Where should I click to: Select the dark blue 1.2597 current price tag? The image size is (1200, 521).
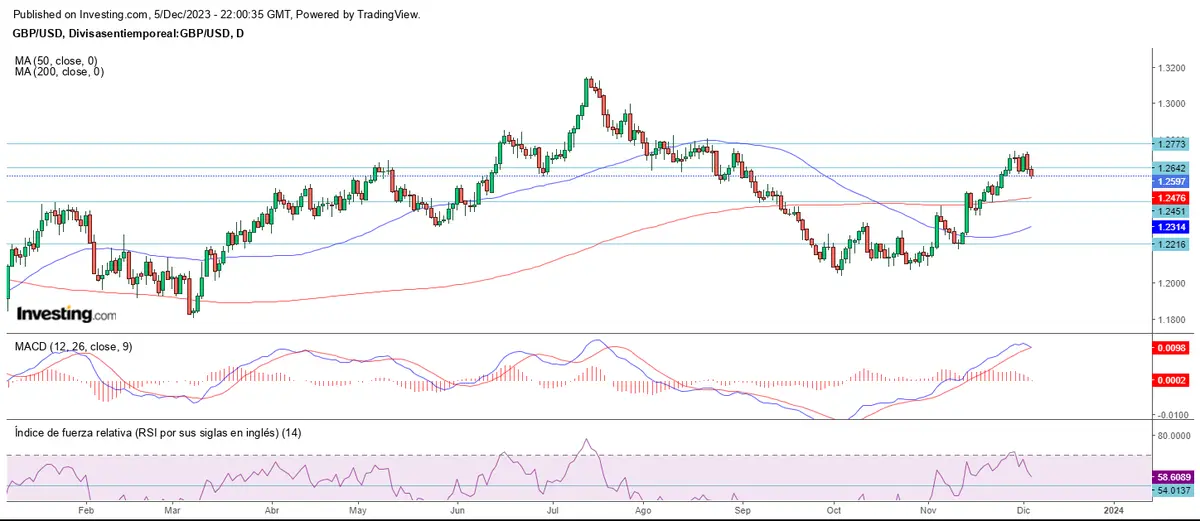[1169, 181]
